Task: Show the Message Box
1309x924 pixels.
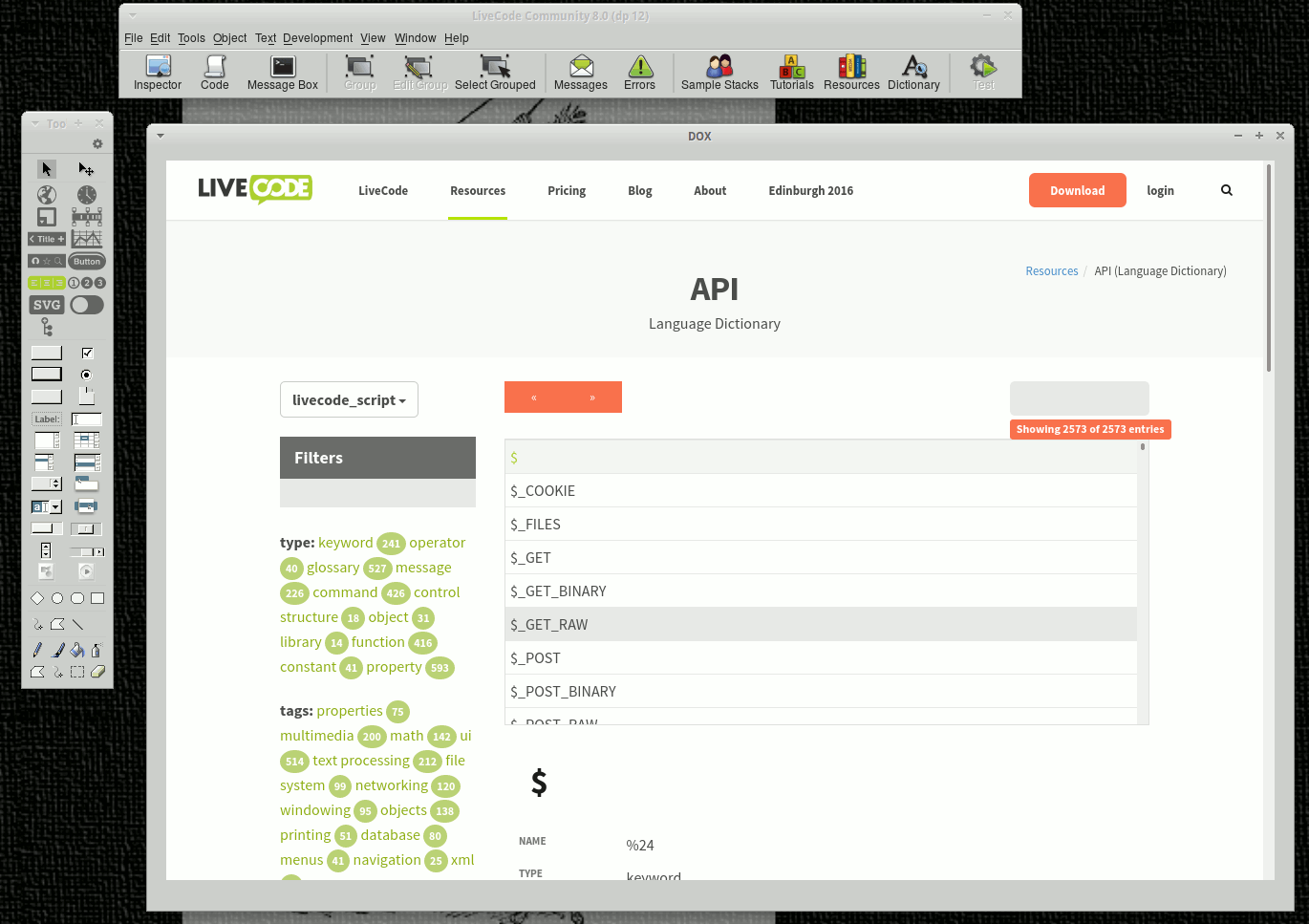Action: coord(283,74)
